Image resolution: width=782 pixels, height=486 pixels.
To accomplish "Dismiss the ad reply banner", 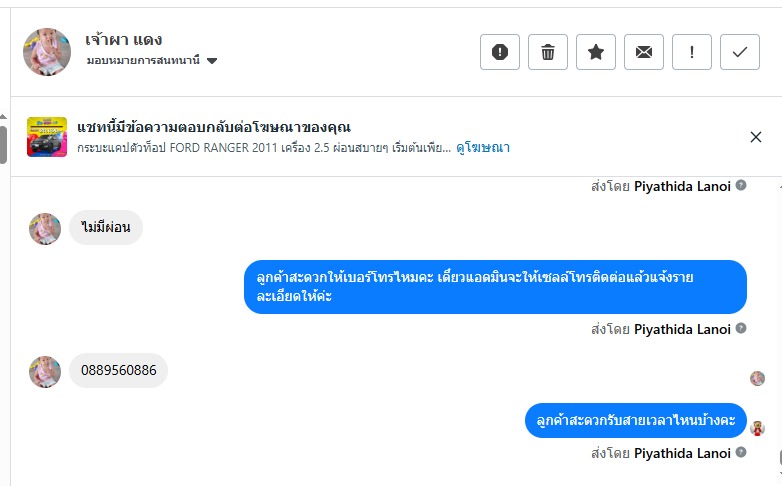I will [x=756, y=137].
